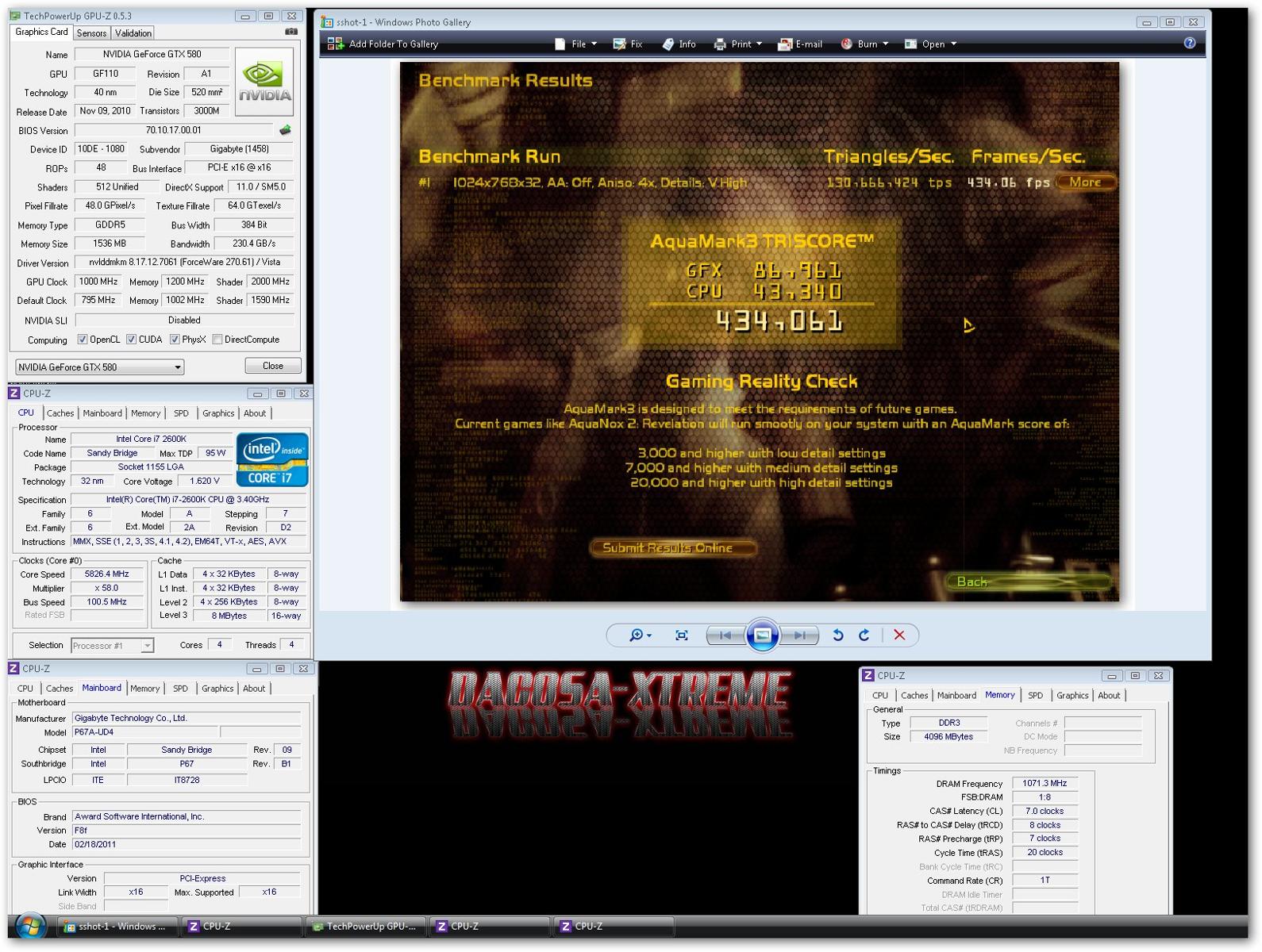Image resolution: width=1262 pixels, height=952 pixels.
Task: Click the Driver Version field in GPU-Z
Action: (184, 263)
